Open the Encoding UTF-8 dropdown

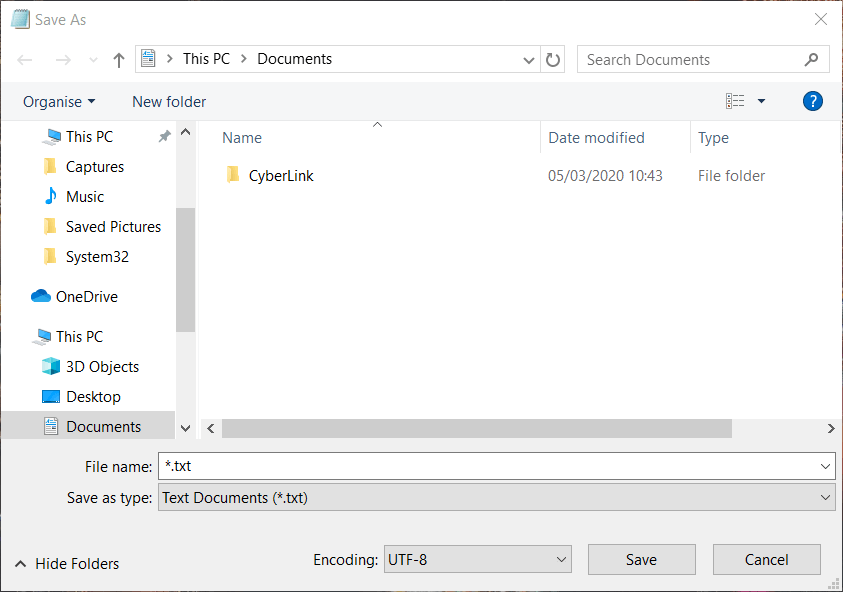point(477,560)
